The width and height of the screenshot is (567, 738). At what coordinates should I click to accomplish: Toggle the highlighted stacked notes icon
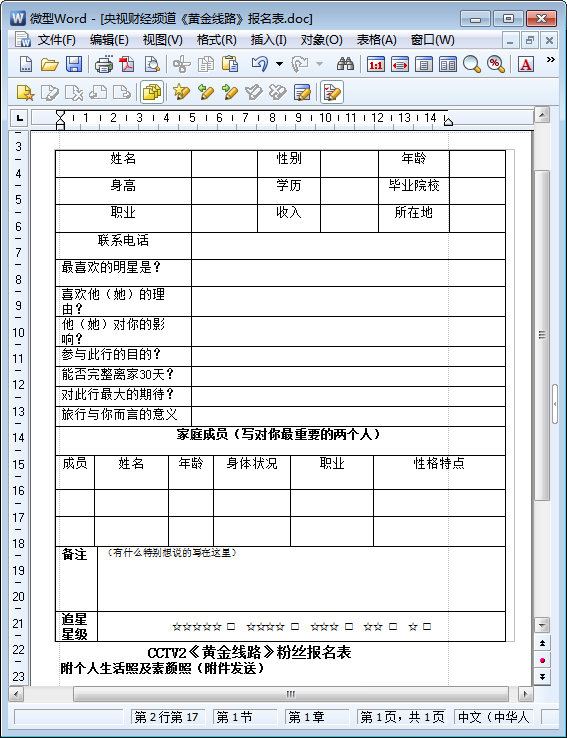click(152, 92)
